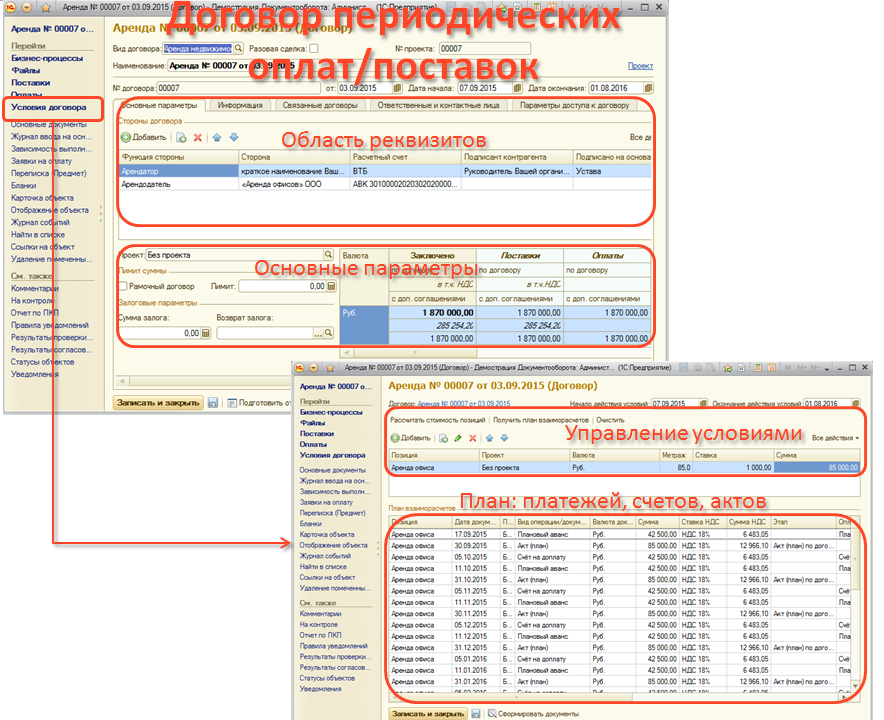The height and width of the screenshot is (720, 884).
Task: Follow the Проект link at top right
Action: point(640,66)
